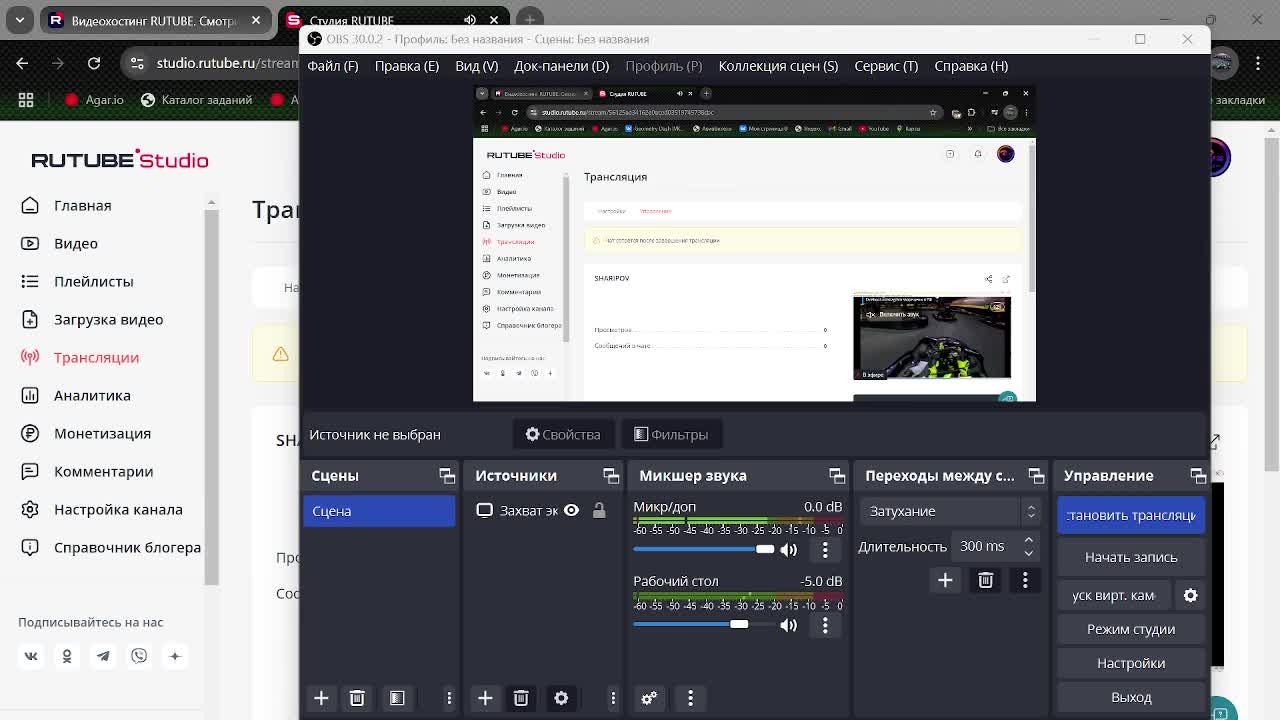The height and width of the screenshot is (720, 1280).
Task: Float the Микшер звука dock panel
Action: [x=837, y=476]
